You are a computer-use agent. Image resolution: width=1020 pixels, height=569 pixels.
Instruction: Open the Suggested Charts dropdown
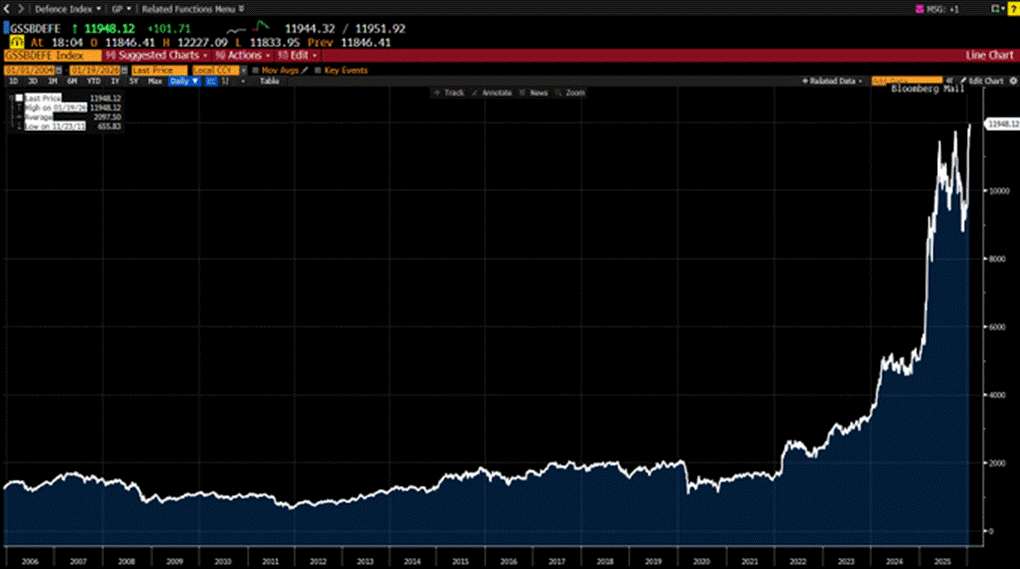(x=156, y=56)
